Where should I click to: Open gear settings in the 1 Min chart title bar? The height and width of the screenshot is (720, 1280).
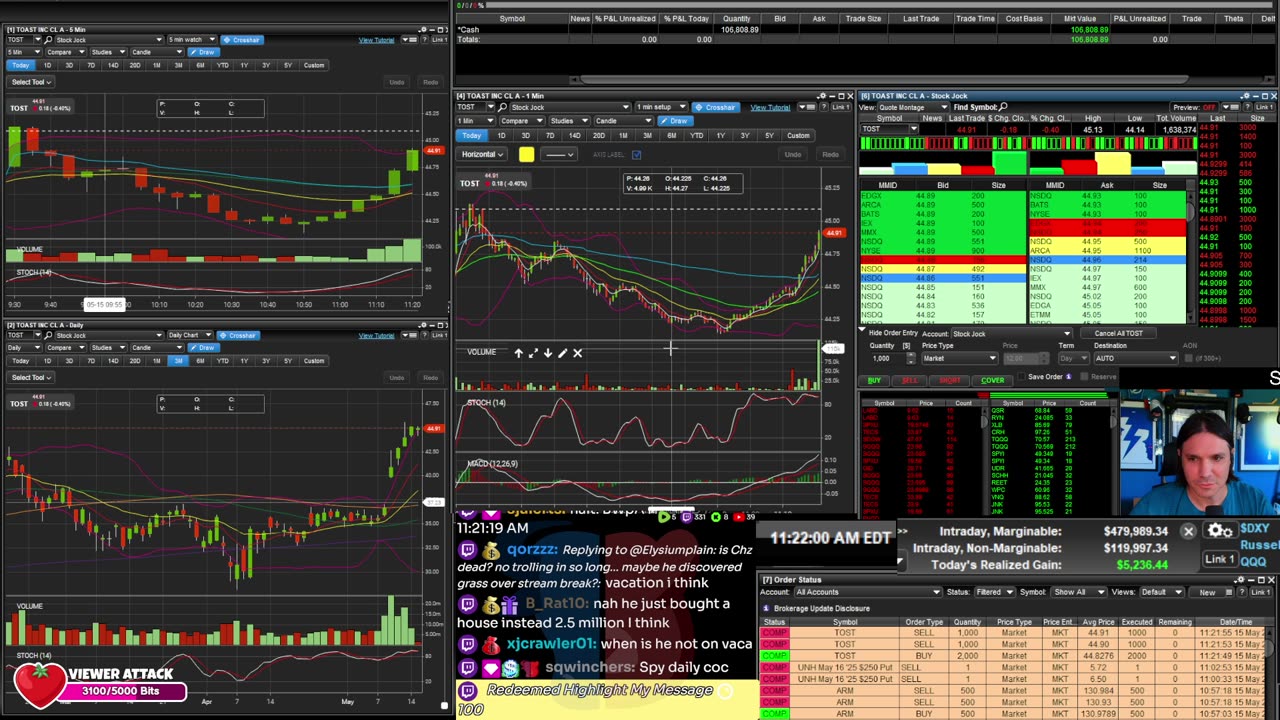[x=822, y=96]
